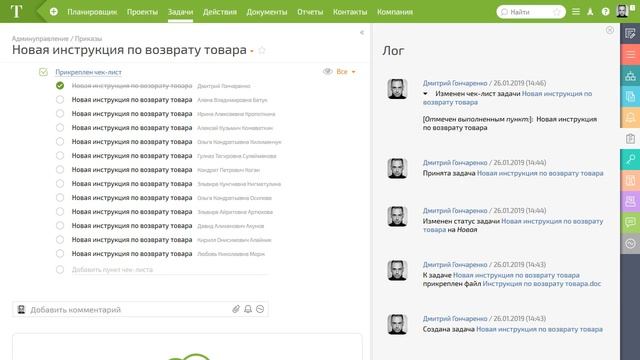Click the paperclip attach icon in comment box
Viewport: 640px width, 360px height.
click(236, 309)
